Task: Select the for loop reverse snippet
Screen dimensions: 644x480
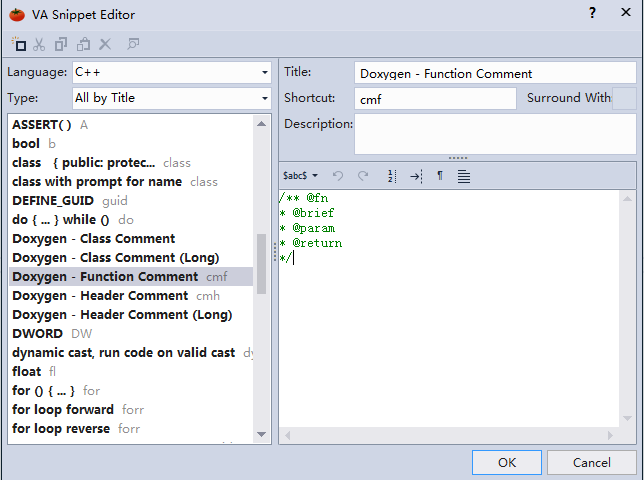Action: tap(131, 428)
